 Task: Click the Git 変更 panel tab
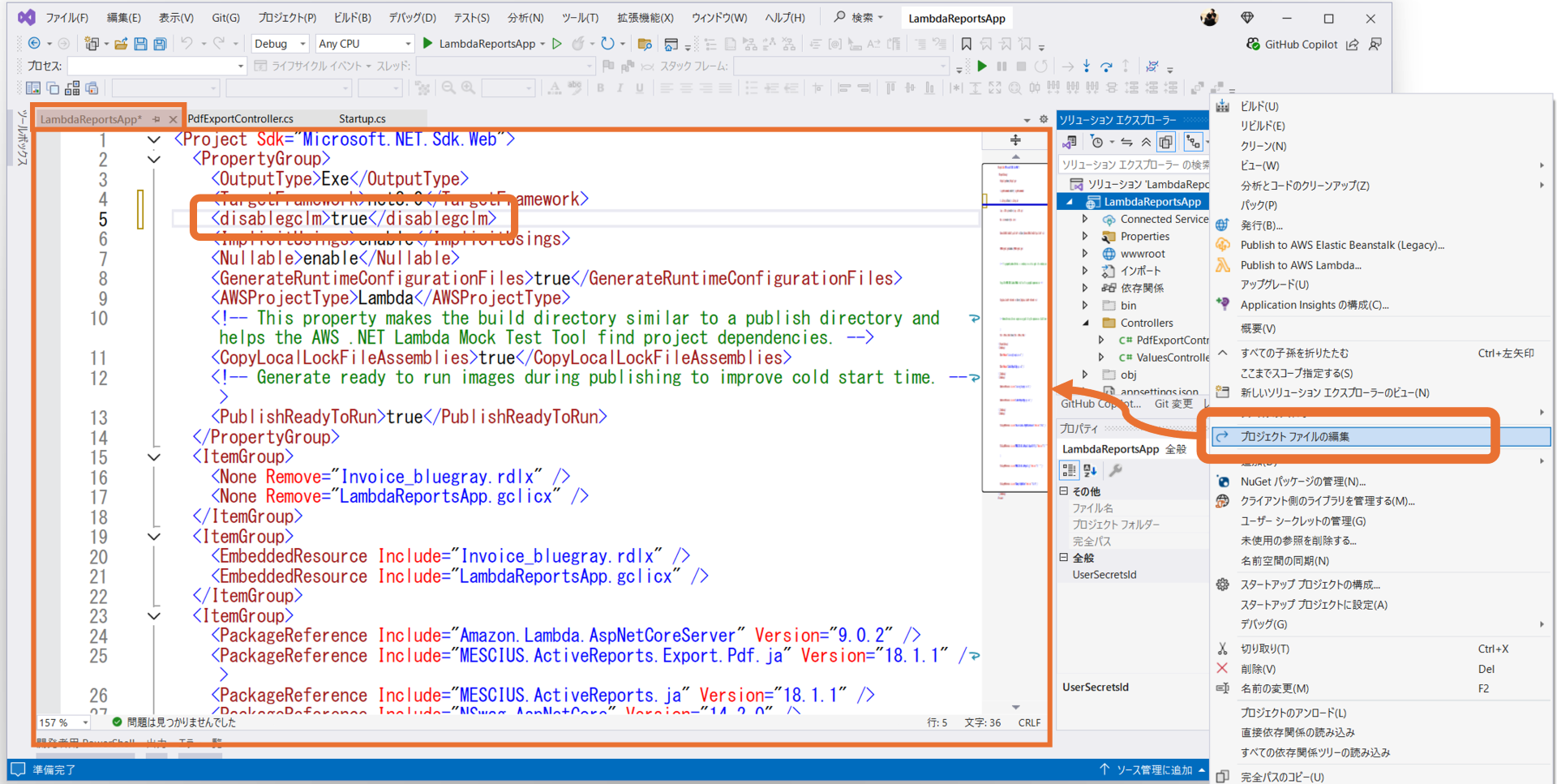click(x=1173, y=404)
